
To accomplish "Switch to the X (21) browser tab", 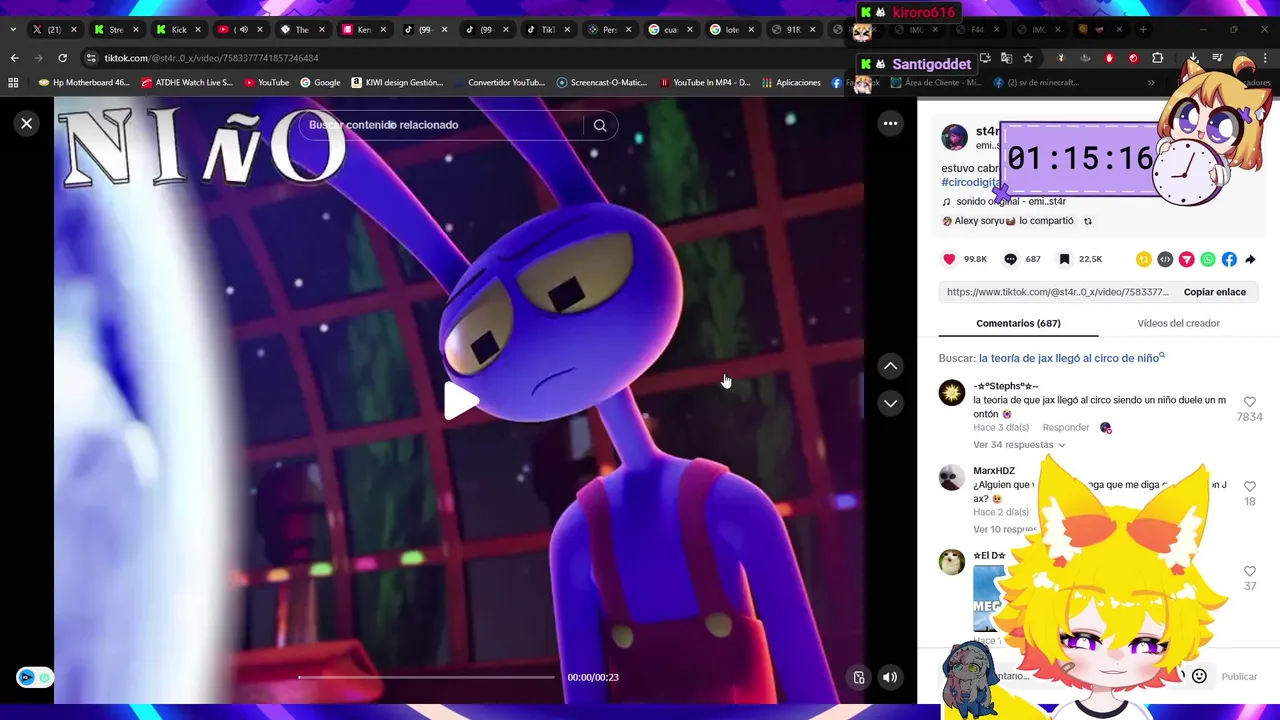I will pyautogui.click(x=54, y=30).
